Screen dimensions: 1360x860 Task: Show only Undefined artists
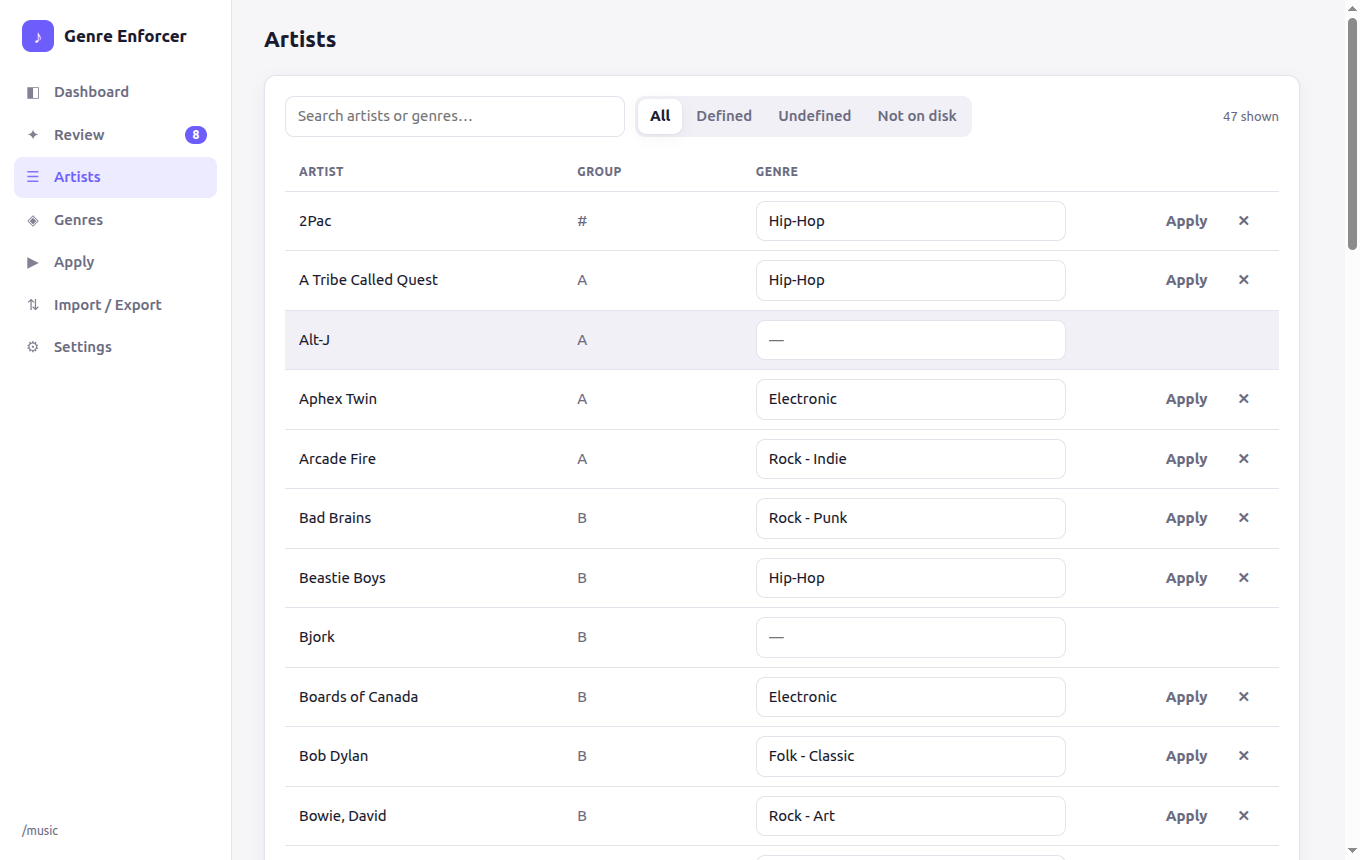(x=815, y=116)
